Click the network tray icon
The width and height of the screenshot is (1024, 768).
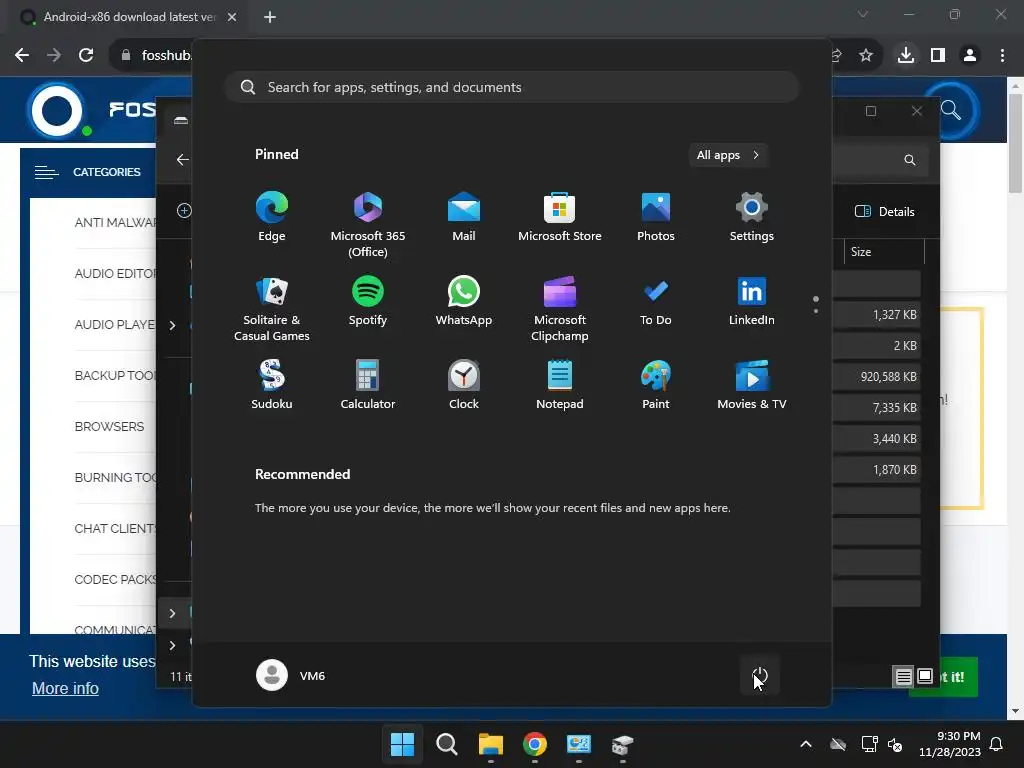[x=869, y=744]
